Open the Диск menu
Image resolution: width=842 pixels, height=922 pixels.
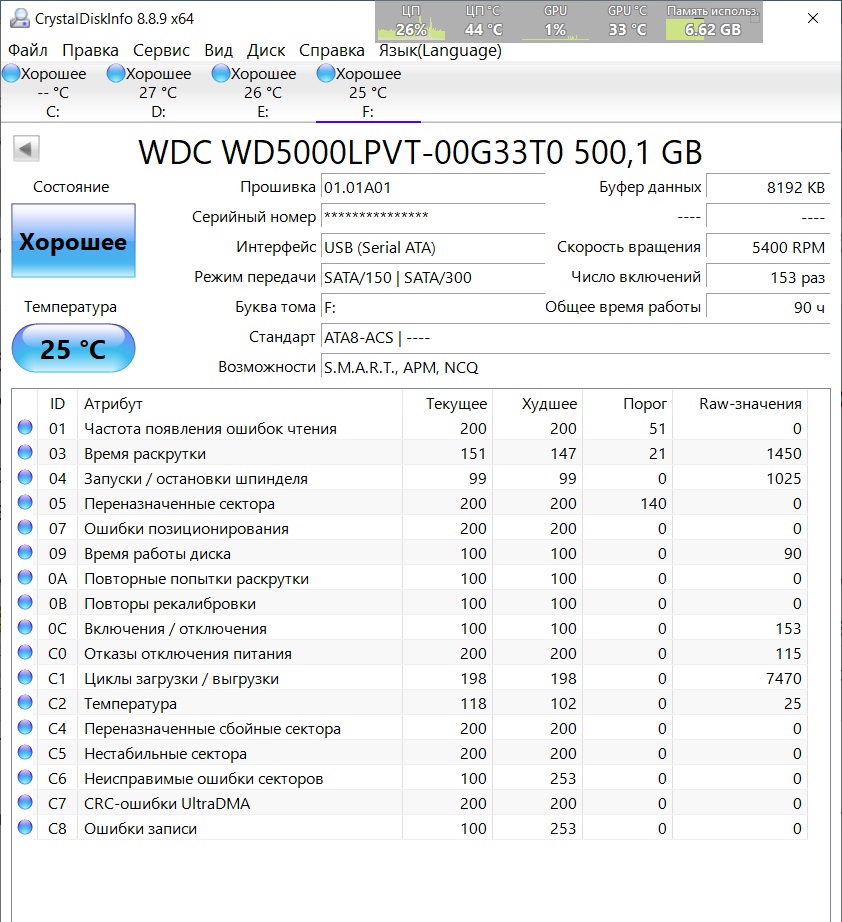click(266, 51)
